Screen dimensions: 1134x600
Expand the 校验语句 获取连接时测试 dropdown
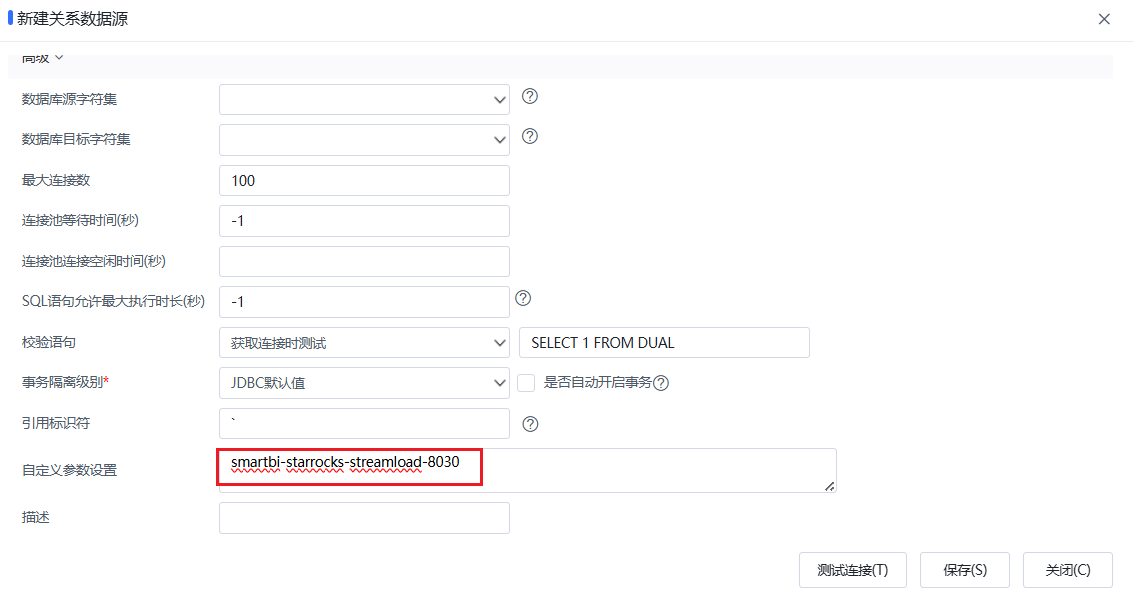click(x=364, y=343)
